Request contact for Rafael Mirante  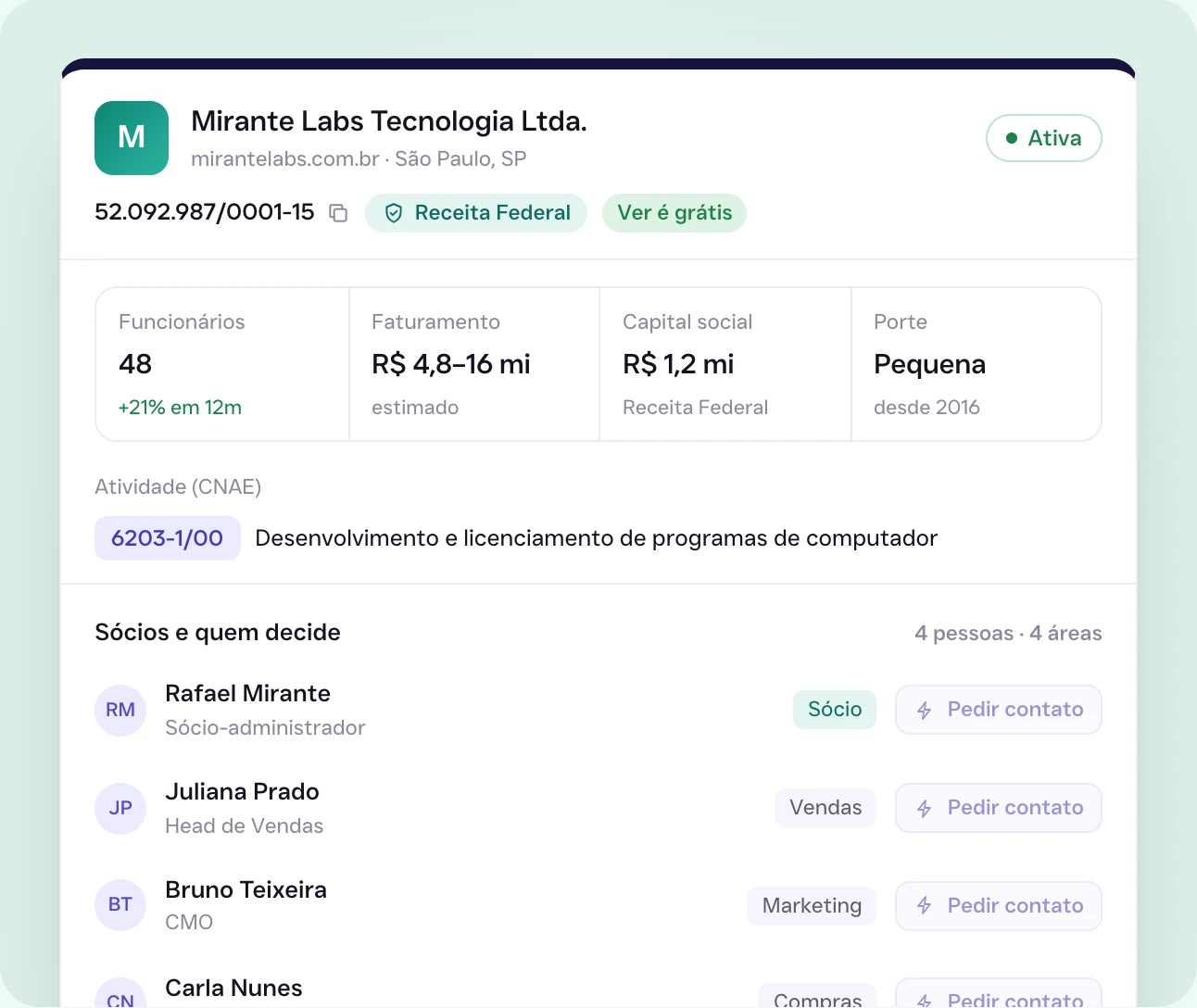tap(999, 710)
